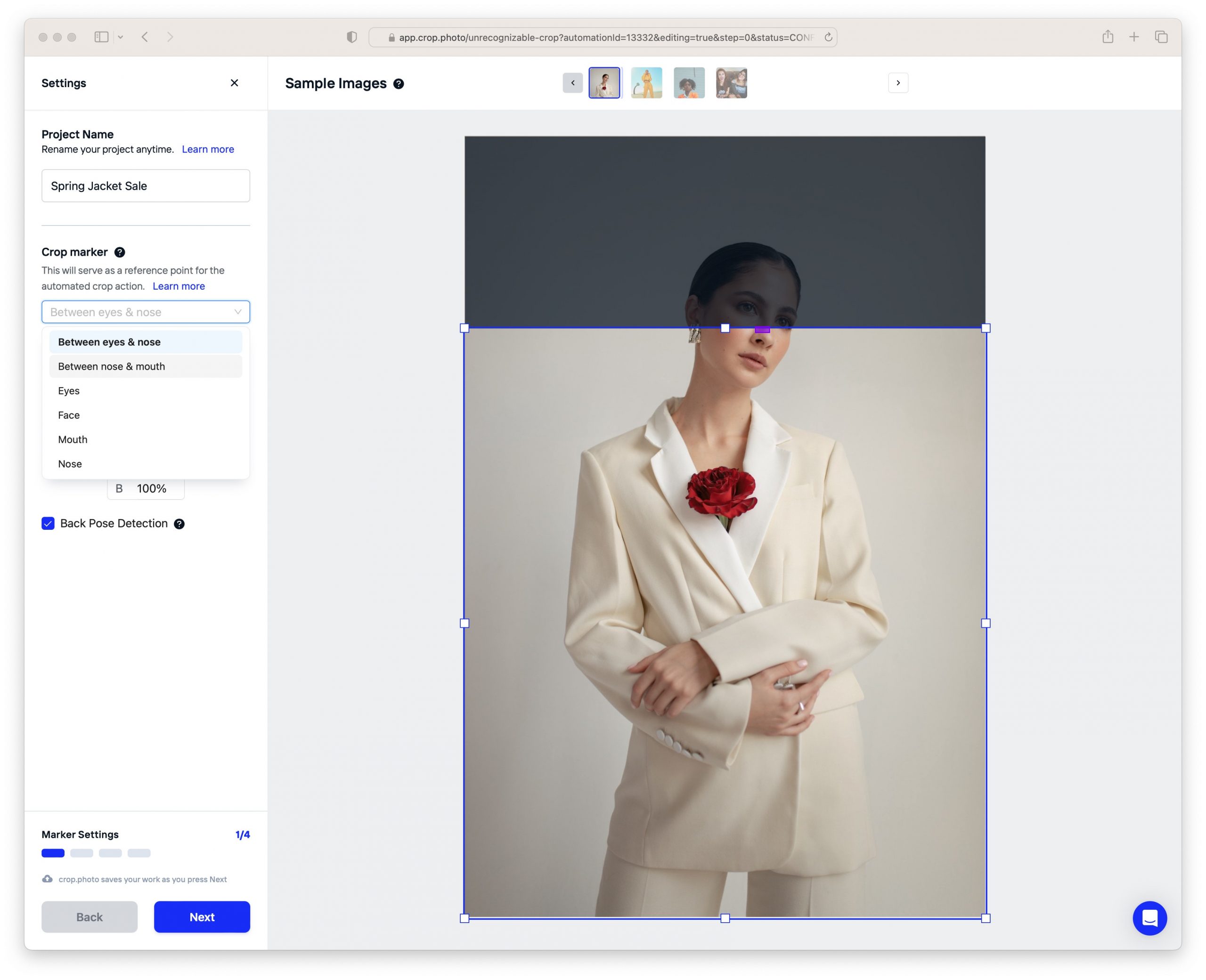The width and height of the screenshot is (1206, 980).
Task: Click the Safari address bar
Action: click(603, 37)
